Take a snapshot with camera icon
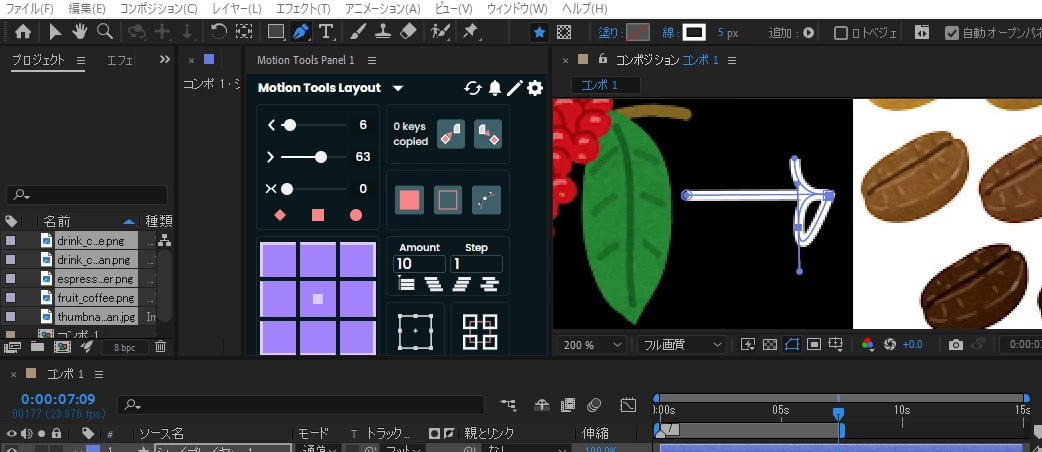This screenshot has height=452, width=1042. 956,344
